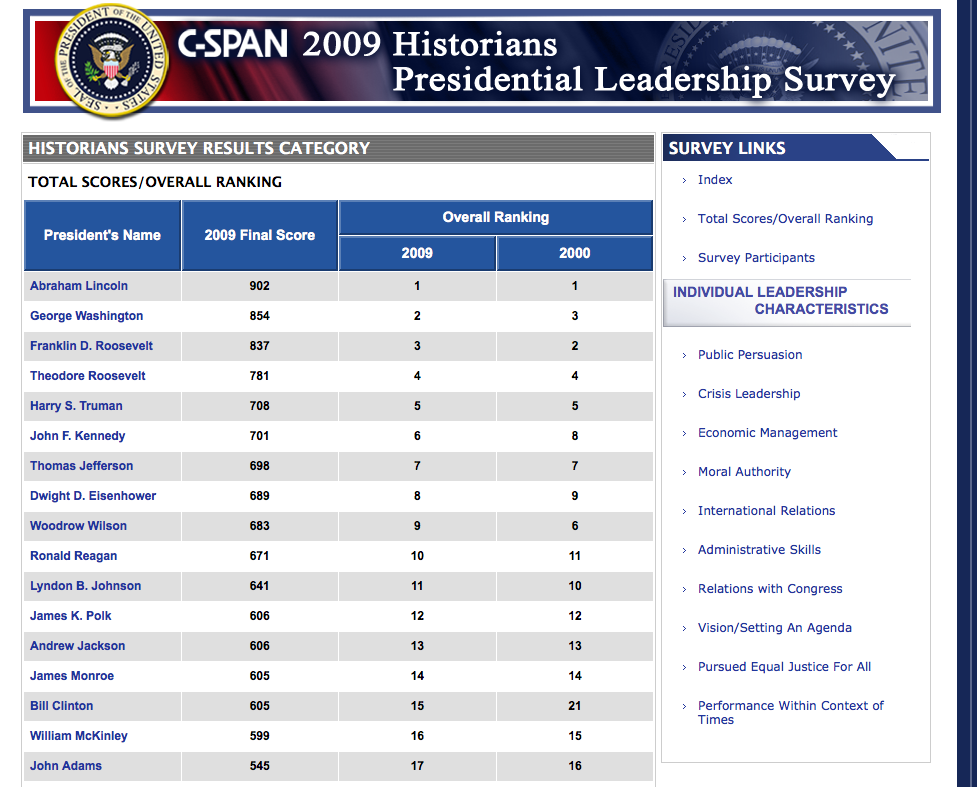Open James K. Polk entry

click(x=70, y=616)
